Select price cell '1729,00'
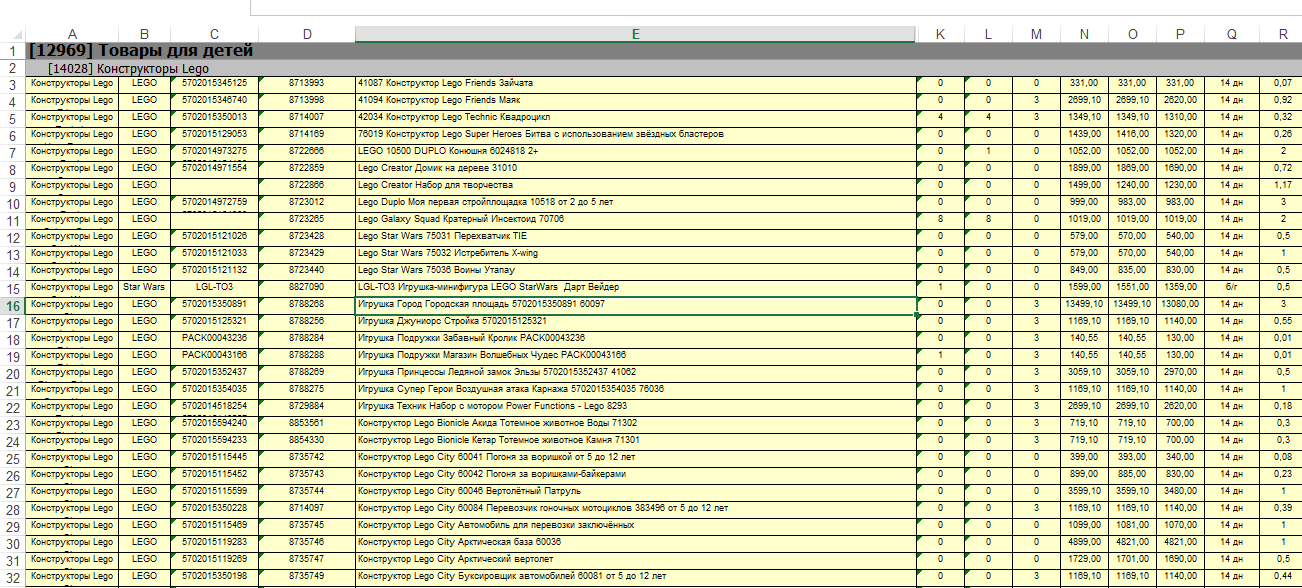The width and height of the screenshot is (1302, 588). (1084, 559)
